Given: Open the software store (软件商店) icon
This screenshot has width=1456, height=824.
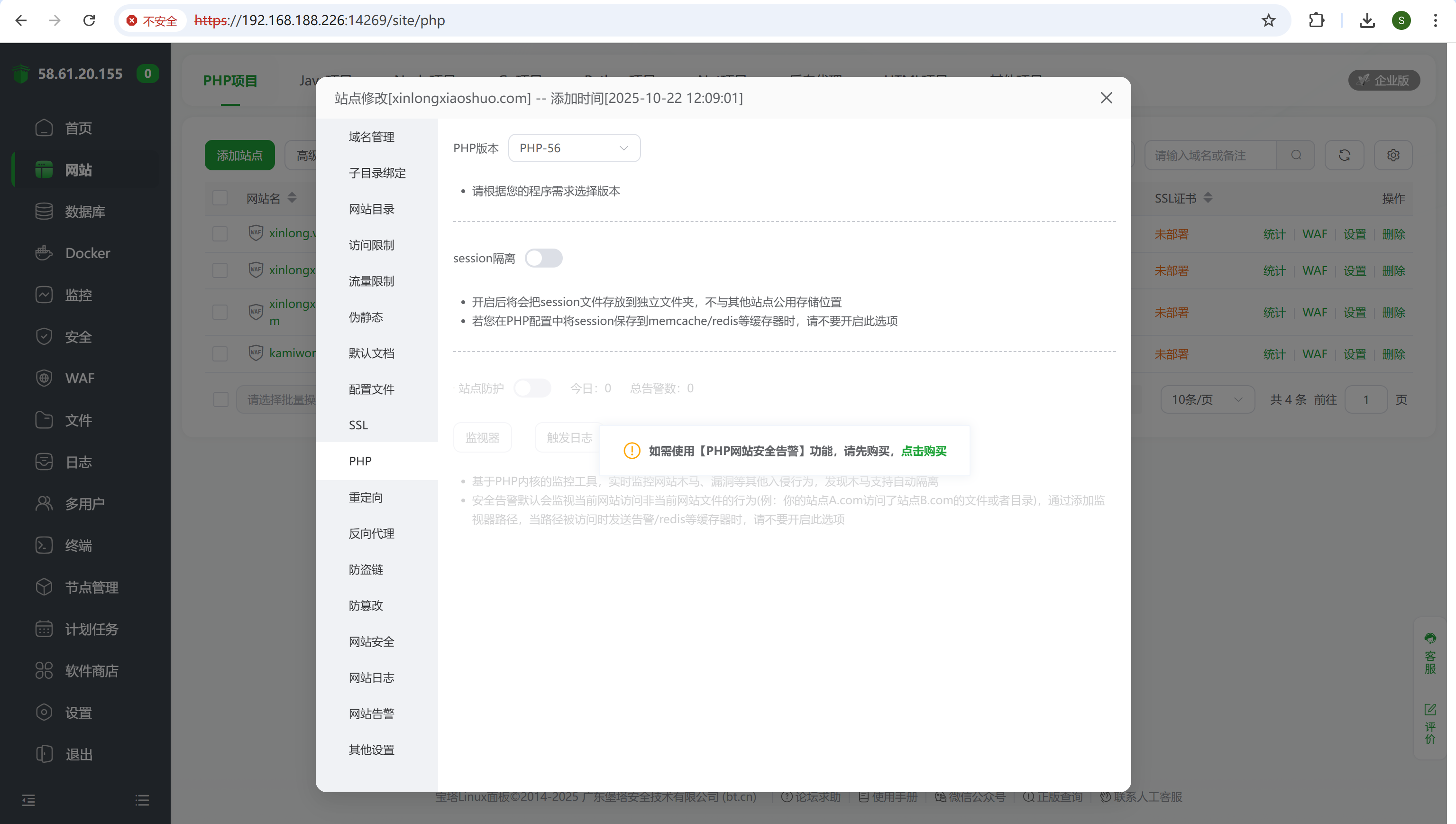Looking at the screenshot, I should pyautogui.click(x=44, y=671).
